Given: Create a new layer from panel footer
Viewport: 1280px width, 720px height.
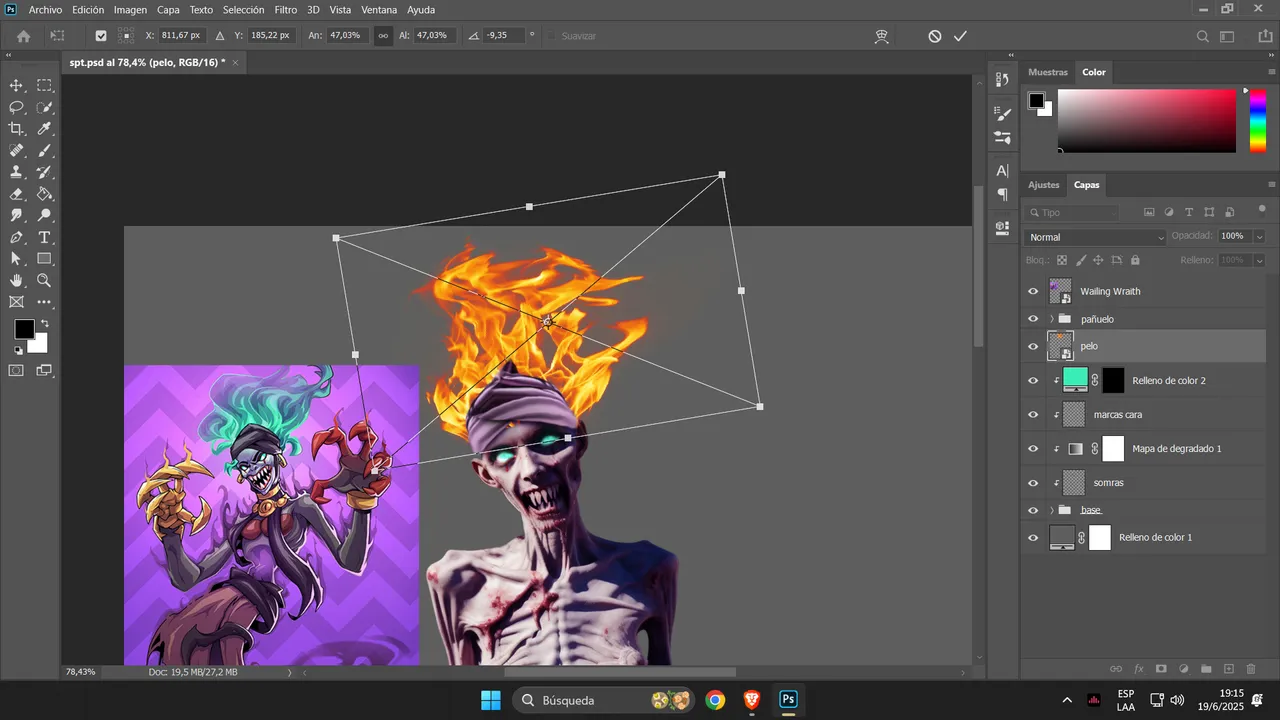Looking at the screenshot, I should tap(1229, 668).
